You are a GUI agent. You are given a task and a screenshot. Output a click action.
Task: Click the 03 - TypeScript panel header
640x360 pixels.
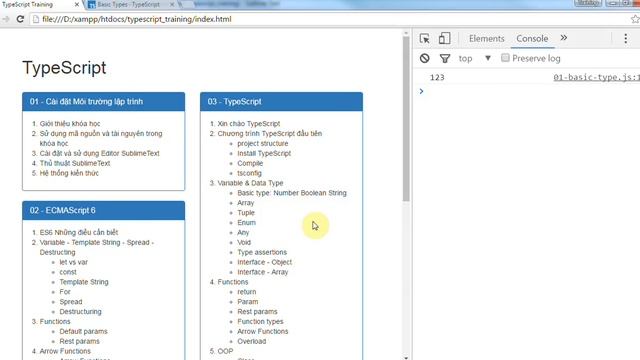pos(281,102)
